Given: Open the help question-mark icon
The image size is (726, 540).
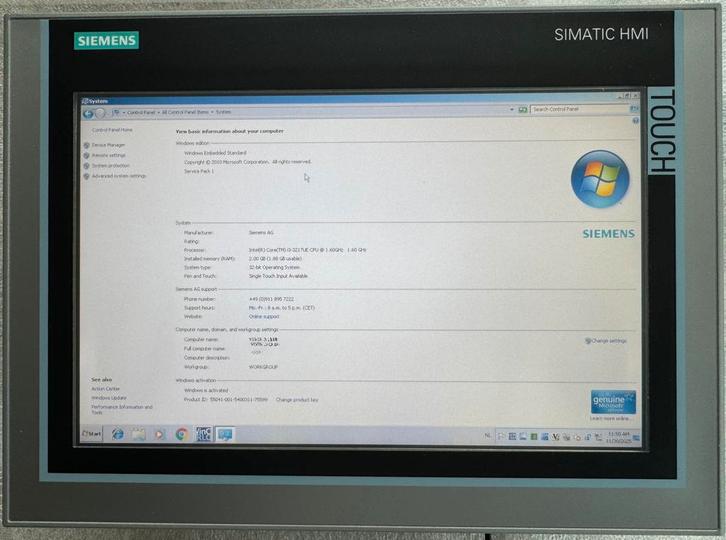Looking at the screenshot, I should coord(636,120).
